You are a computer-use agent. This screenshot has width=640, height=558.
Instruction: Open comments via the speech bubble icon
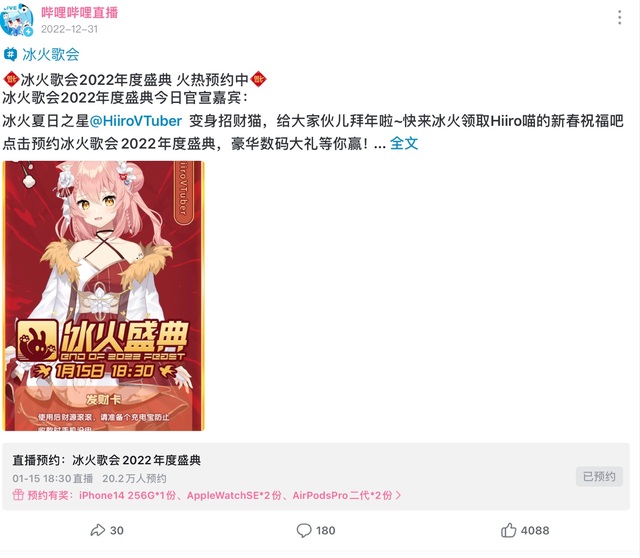(x=304, y=530)
